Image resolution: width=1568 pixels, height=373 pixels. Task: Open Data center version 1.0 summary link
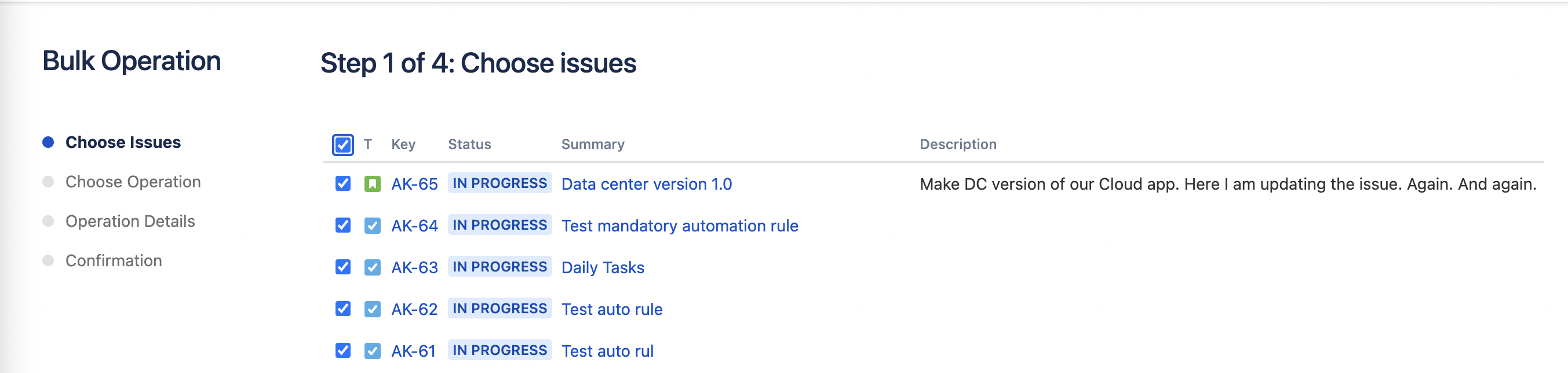point(647,184)
